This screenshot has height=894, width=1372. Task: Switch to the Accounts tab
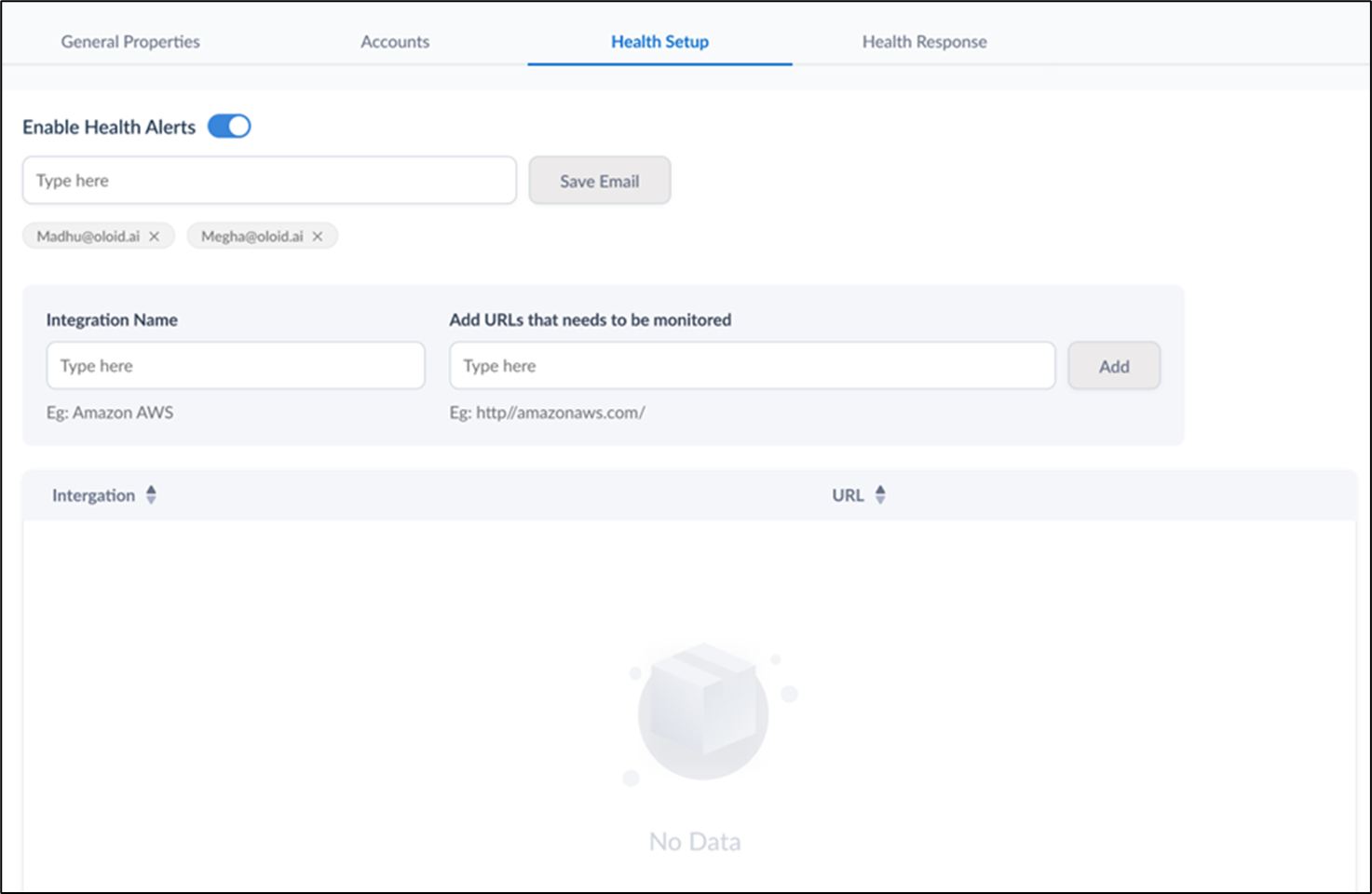tap(395, 42)
